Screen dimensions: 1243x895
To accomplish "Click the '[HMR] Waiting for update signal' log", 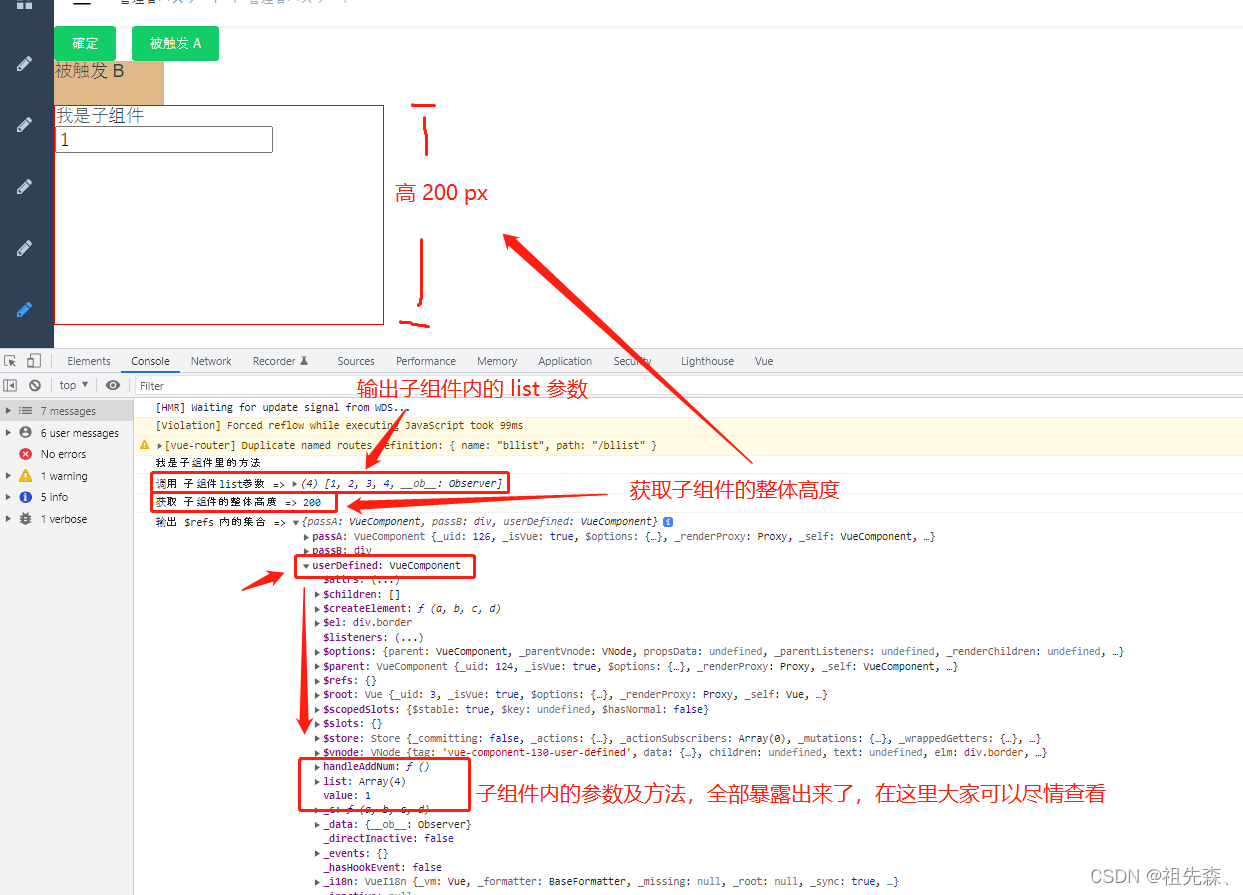I will (x=282, y=407).
